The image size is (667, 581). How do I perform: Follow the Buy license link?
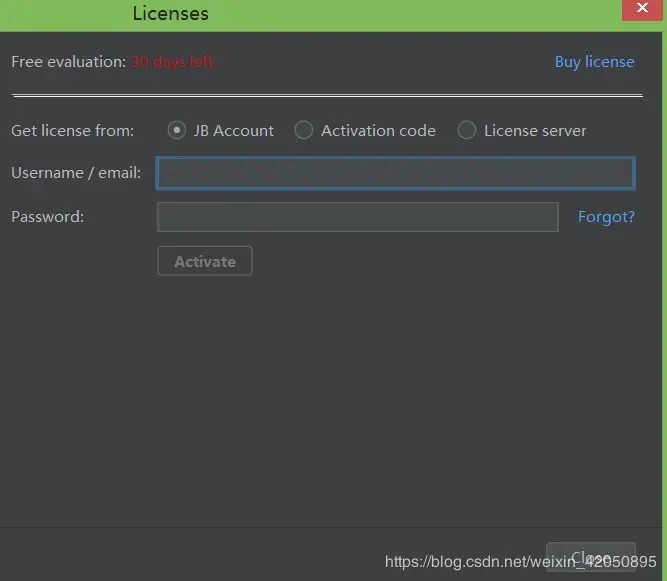pos(594,62)
